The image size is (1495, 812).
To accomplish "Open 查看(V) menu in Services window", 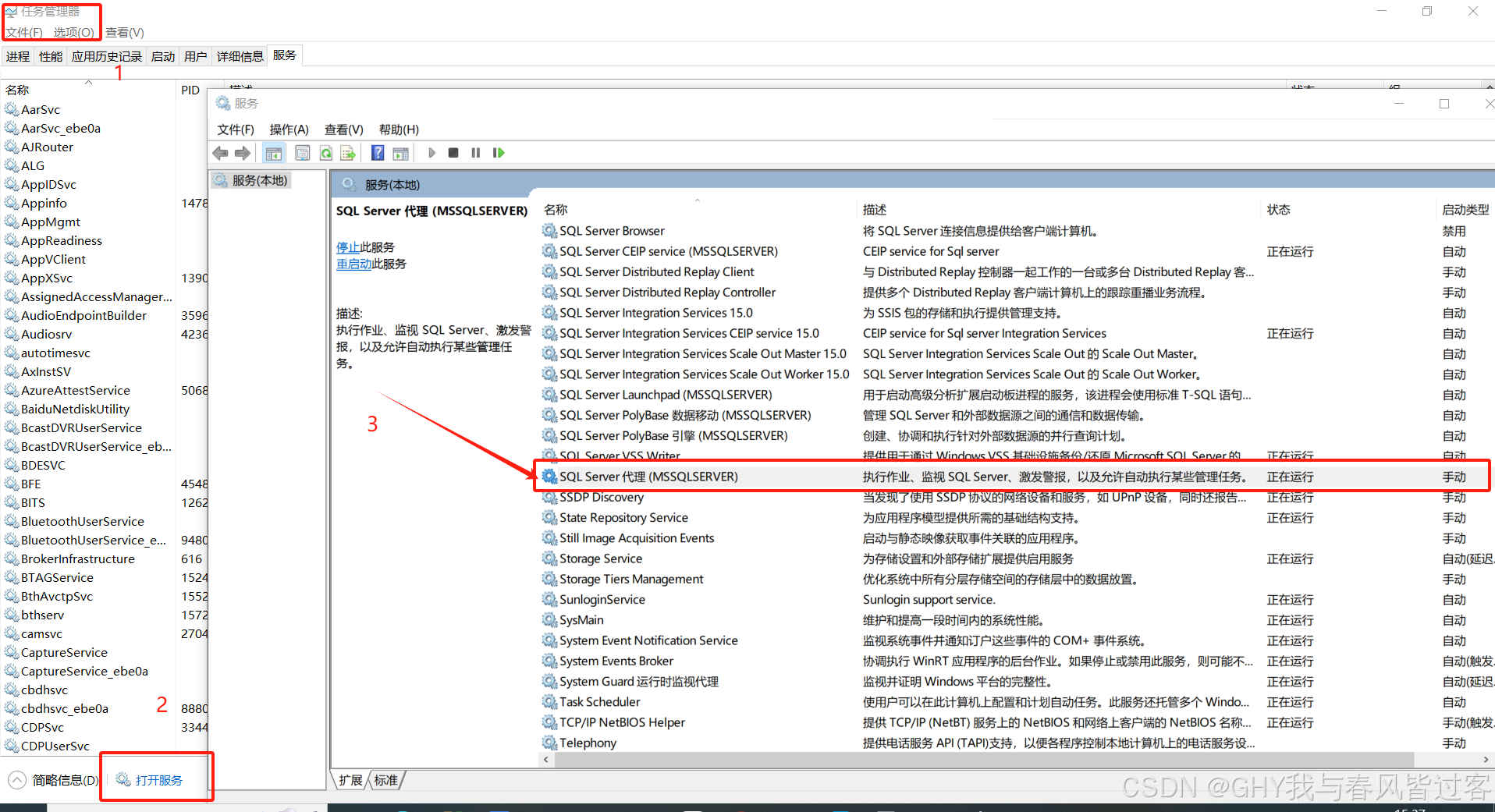I will tap(344, 129).
